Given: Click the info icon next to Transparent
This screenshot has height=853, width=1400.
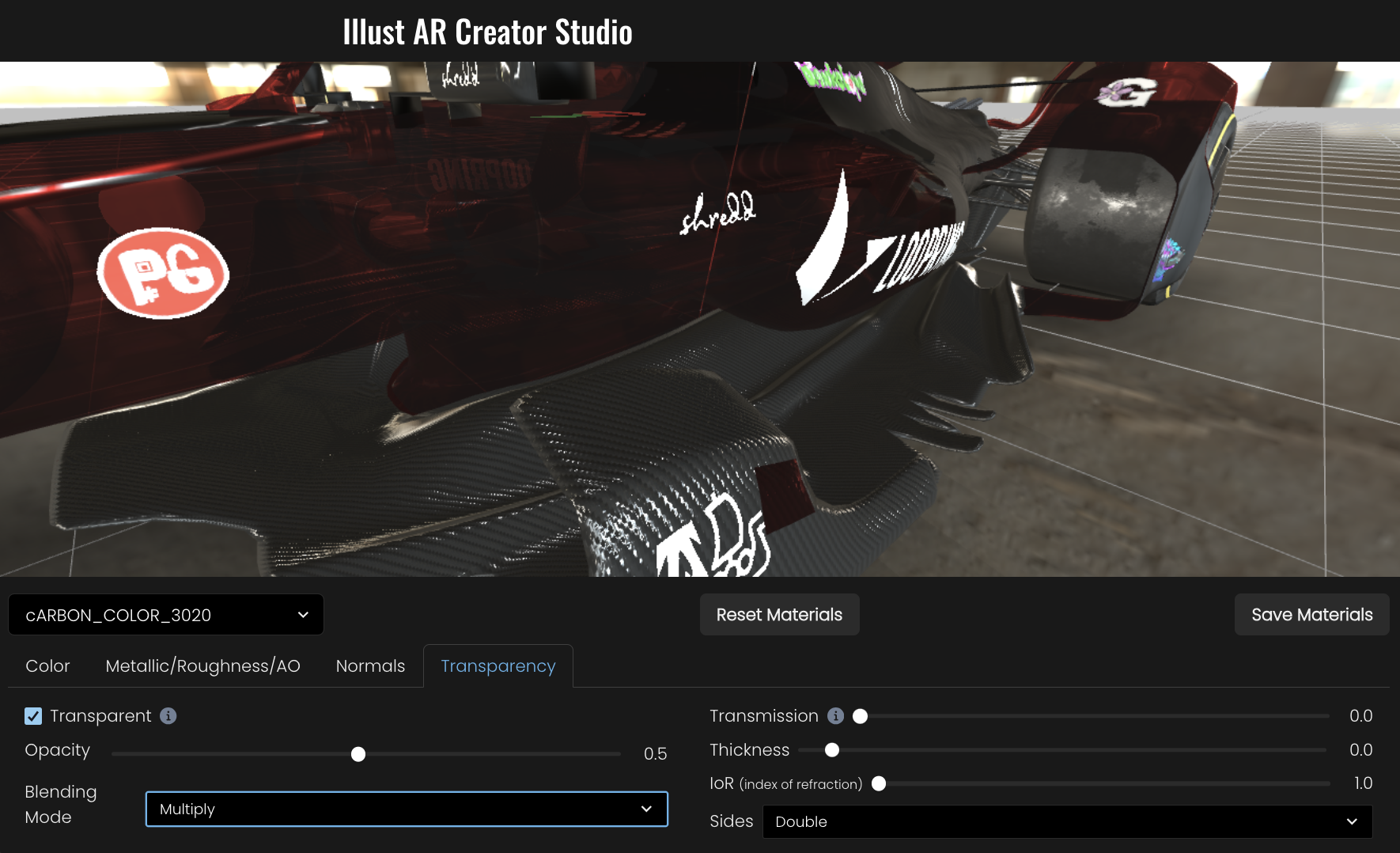Looking at the screenshot, I should (x=168, y=716).
